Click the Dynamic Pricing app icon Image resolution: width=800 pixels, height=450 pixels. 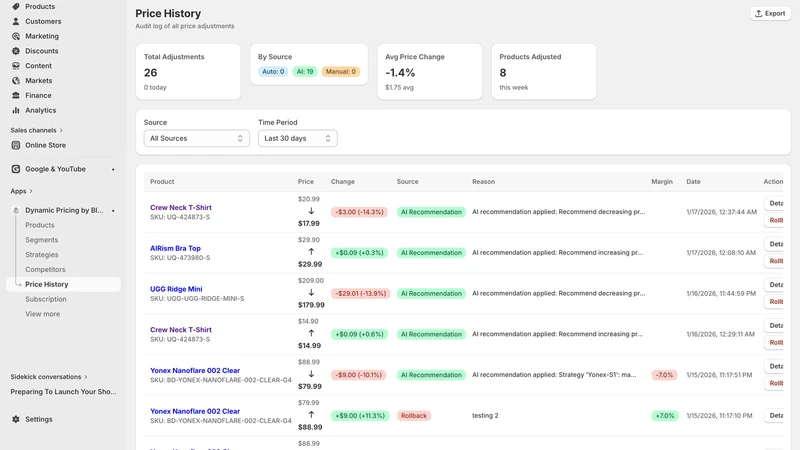tap(16, 210)
